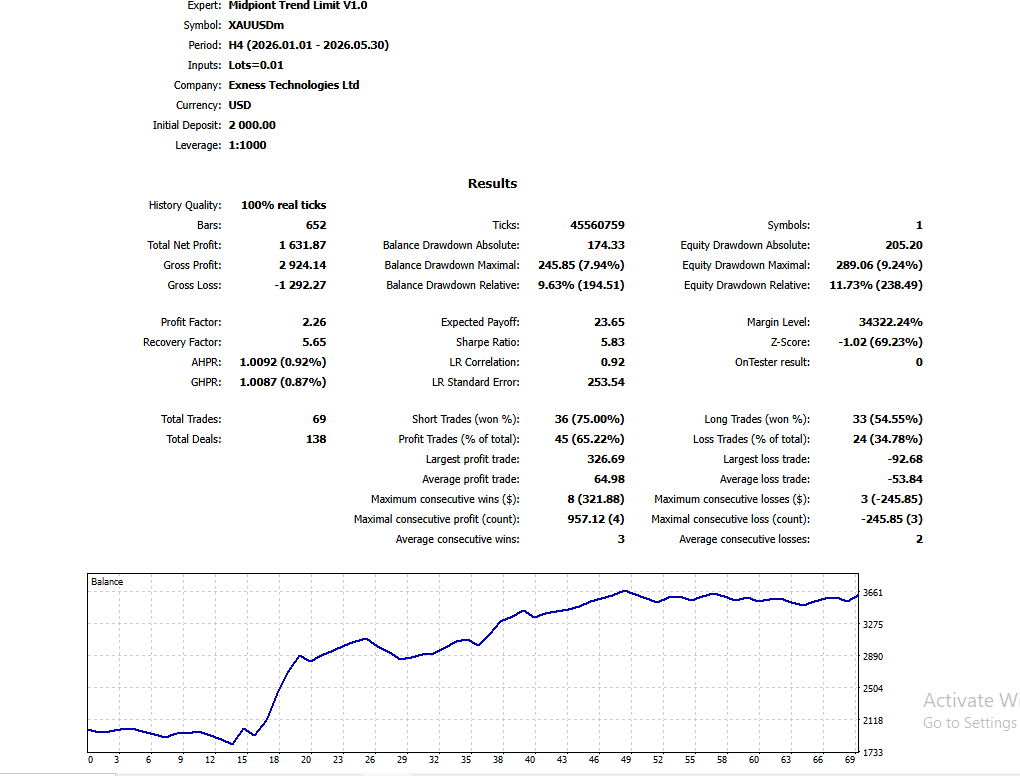
Task: Click the Symbols count label
Action: pyautogui.click(x=788, y=225)
